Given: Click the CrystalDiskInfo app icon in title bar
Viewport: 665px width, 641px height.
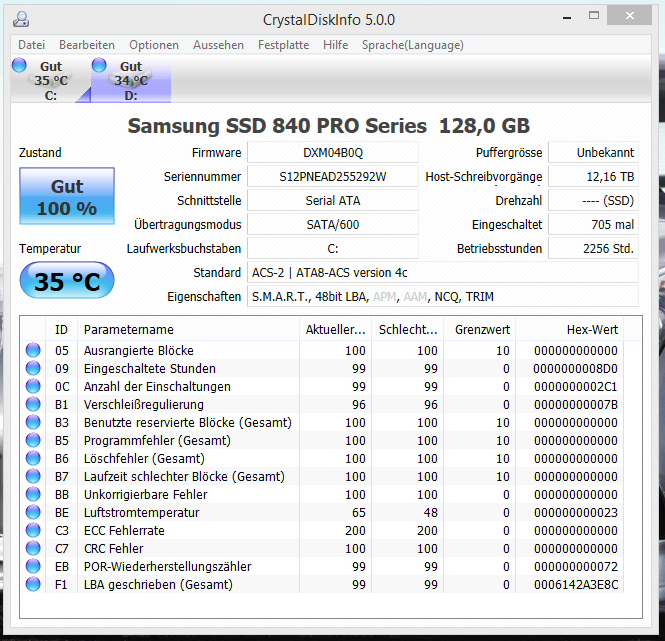Looking at the screenshot, I should click(x=21, y=20).
